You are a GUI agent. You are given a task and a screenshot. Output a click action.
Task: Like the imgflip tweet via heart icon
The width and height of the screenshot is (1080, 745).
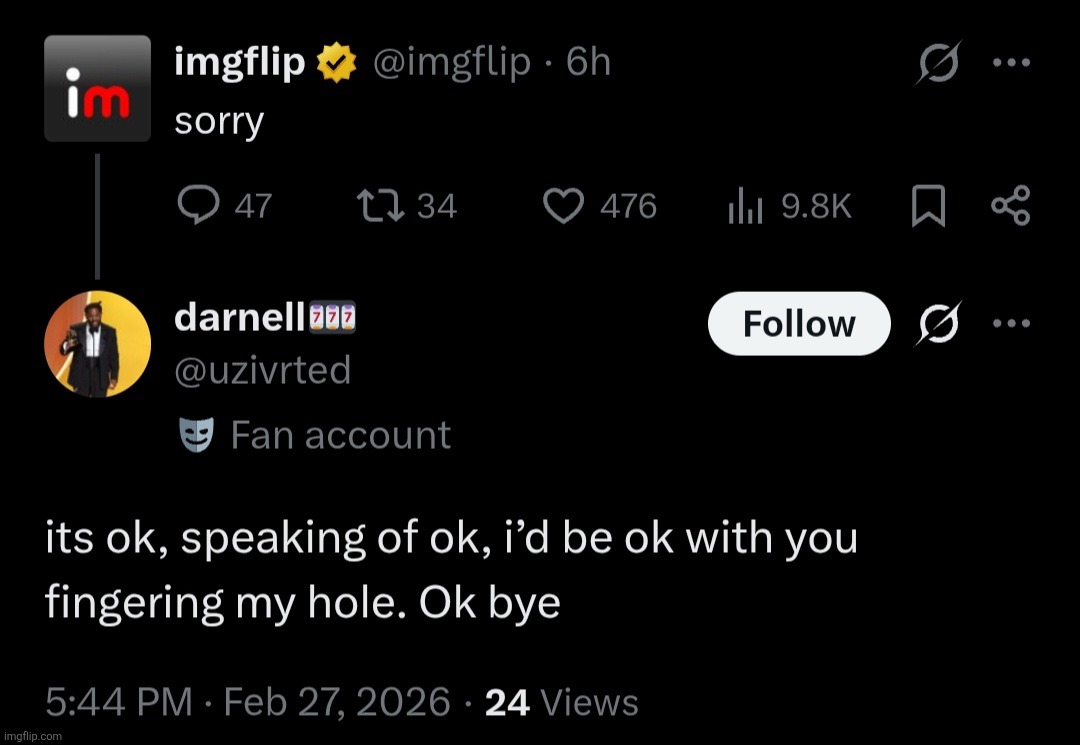pyautogui.click(x=563, y=206)
